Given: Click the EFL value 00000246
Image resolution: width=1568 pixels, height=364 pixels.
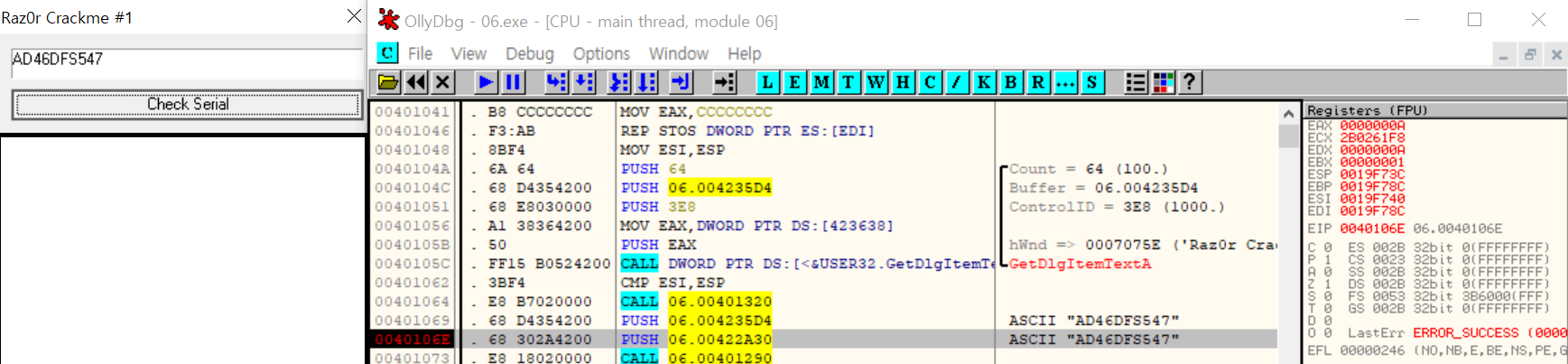Looking at the screenshot, I should click(1372, 350).
